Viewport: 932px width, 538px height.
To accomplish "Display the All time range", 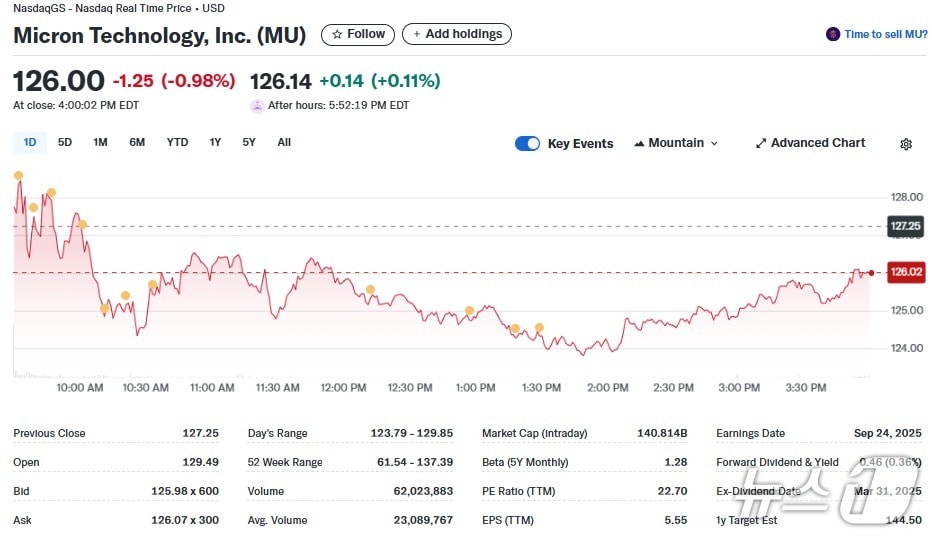I will tap(284, 143).
